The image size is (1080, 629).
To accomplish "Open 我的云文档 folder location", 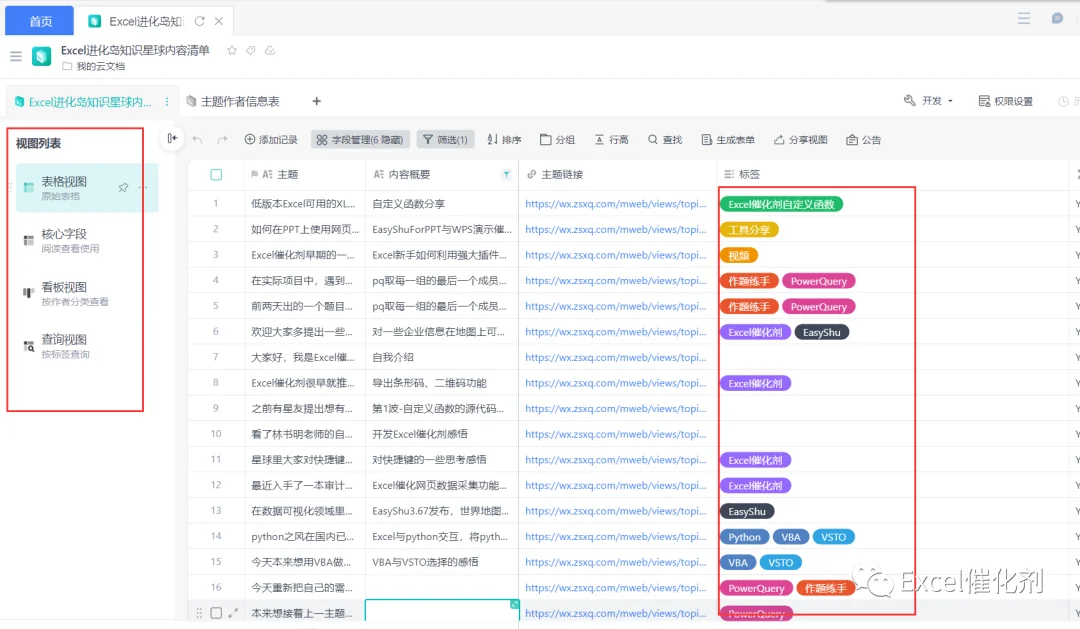I will [94, 66].
